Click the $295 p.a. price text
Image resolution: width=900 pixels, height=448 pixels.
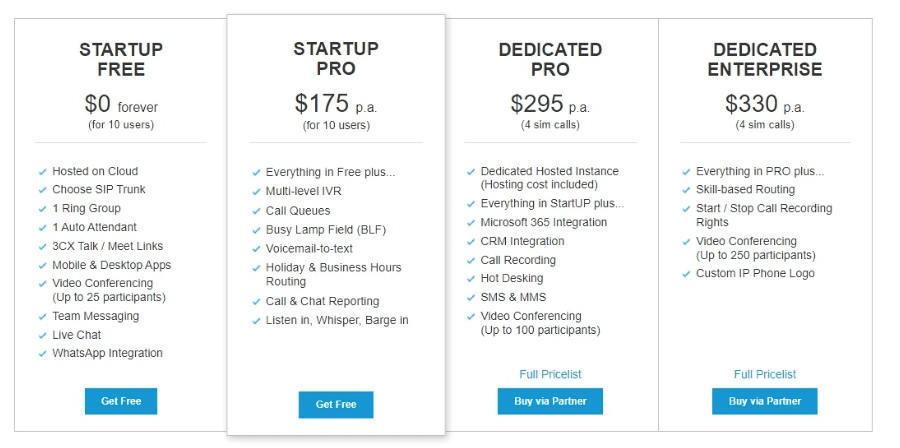pos(550,104)
